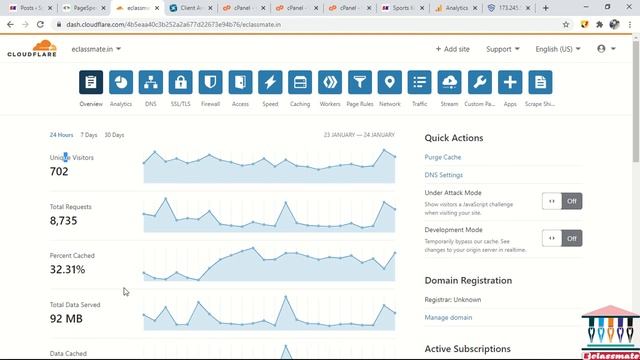Image resolution: width=640 pixels, height=360 pixels.
Task: Open a new browser tab
Action: pyautogui.click(x=545, y=8)
